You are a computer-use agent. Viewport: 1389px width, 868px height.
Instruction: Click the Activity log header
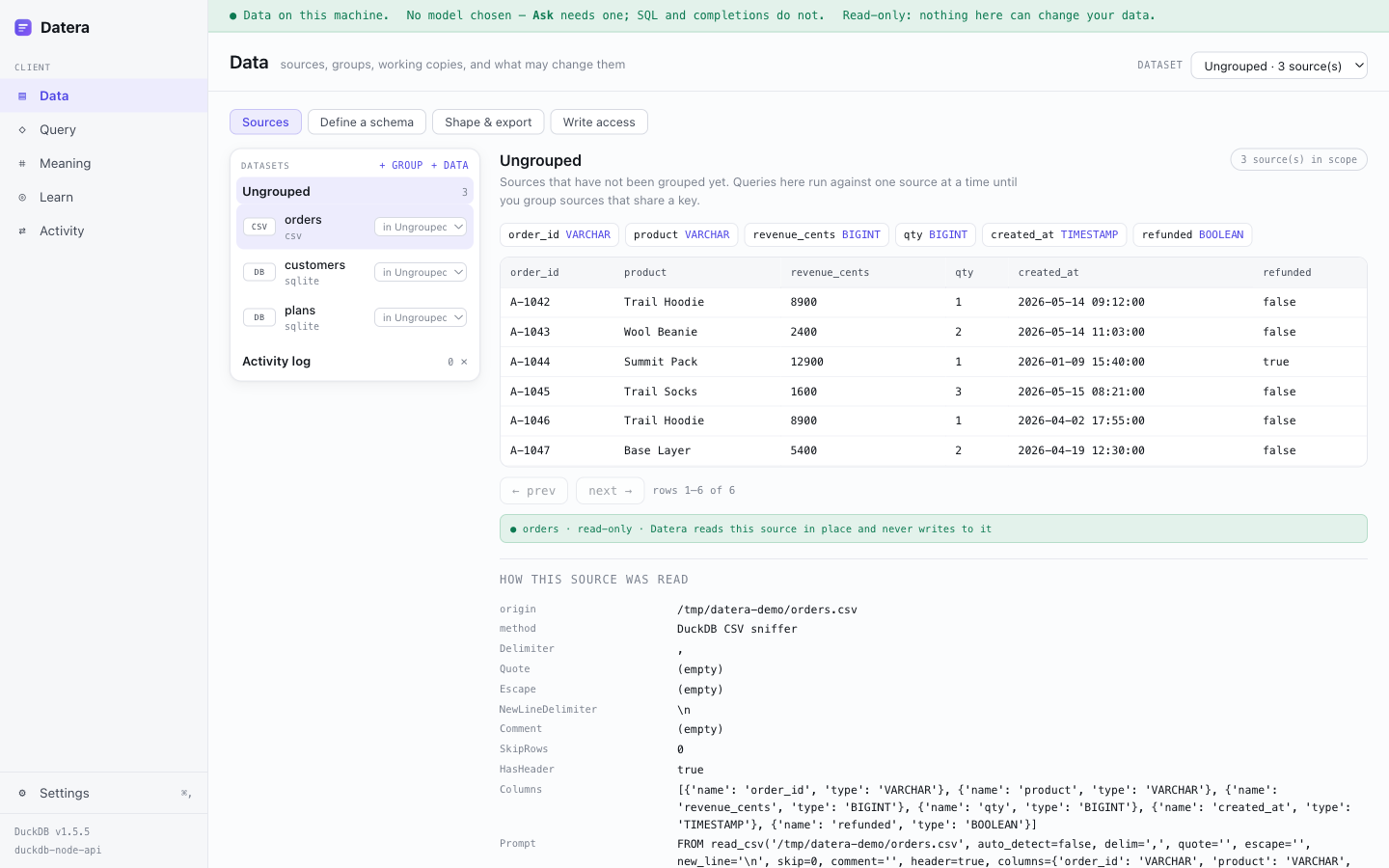277,361
